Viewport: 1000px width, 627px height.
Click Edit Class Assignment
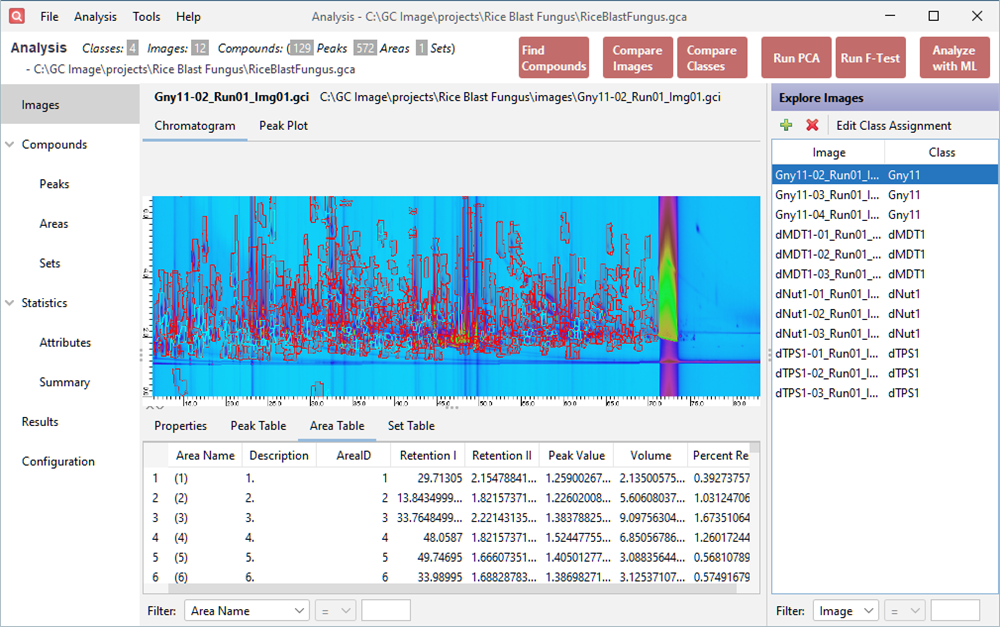(893, 125)
